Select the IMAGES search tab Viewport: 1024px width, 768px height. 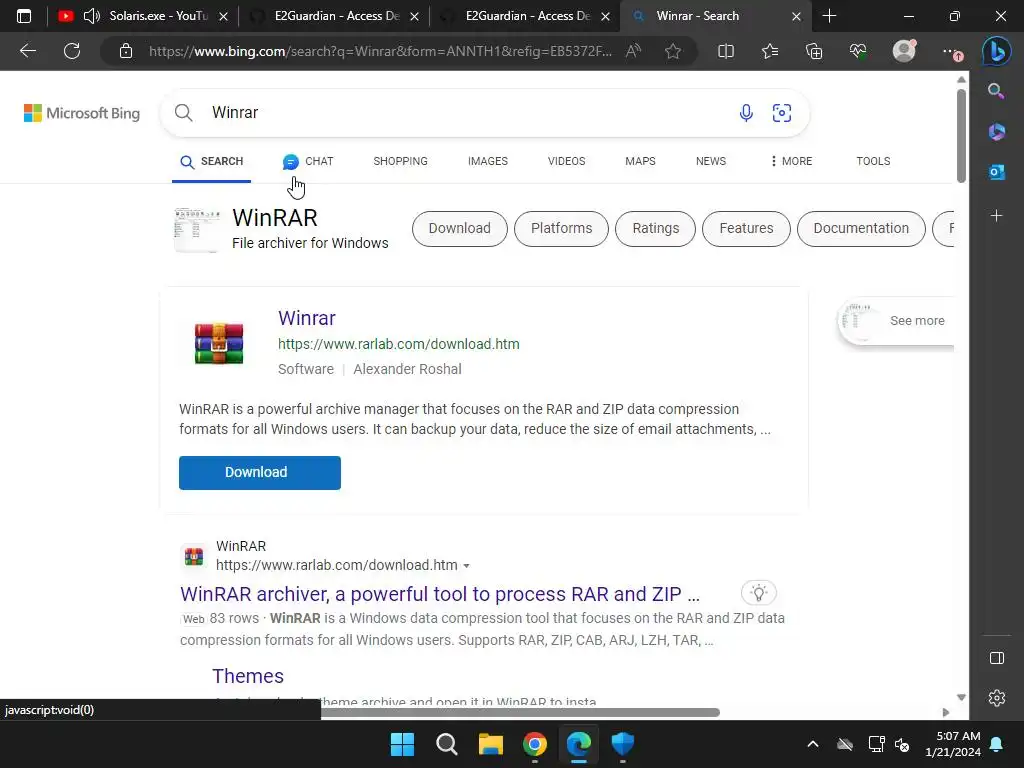487,161
